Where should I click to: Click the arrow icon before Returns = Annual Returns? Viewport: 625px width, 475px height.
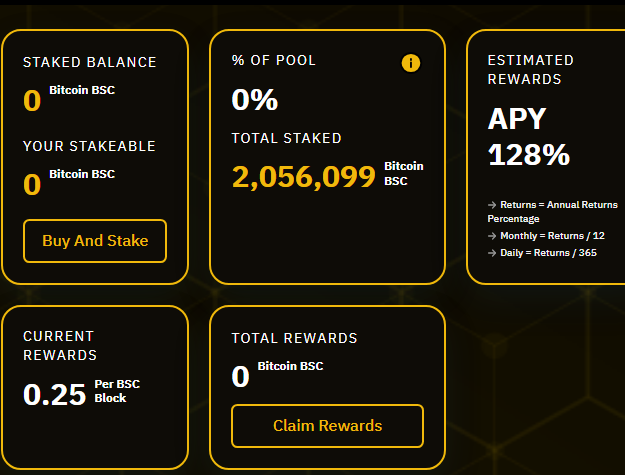492,205
